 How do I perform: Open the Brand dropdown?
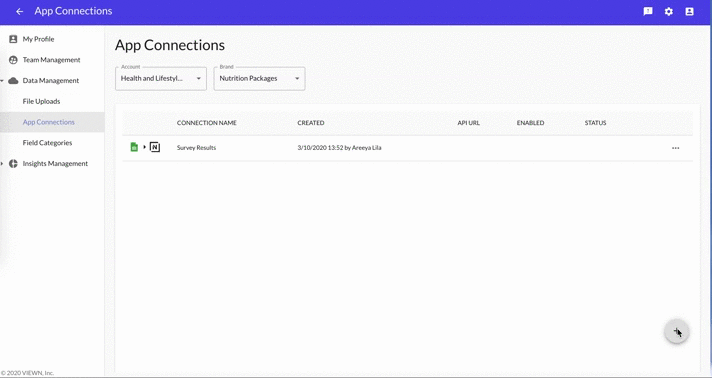click(259, 79)
